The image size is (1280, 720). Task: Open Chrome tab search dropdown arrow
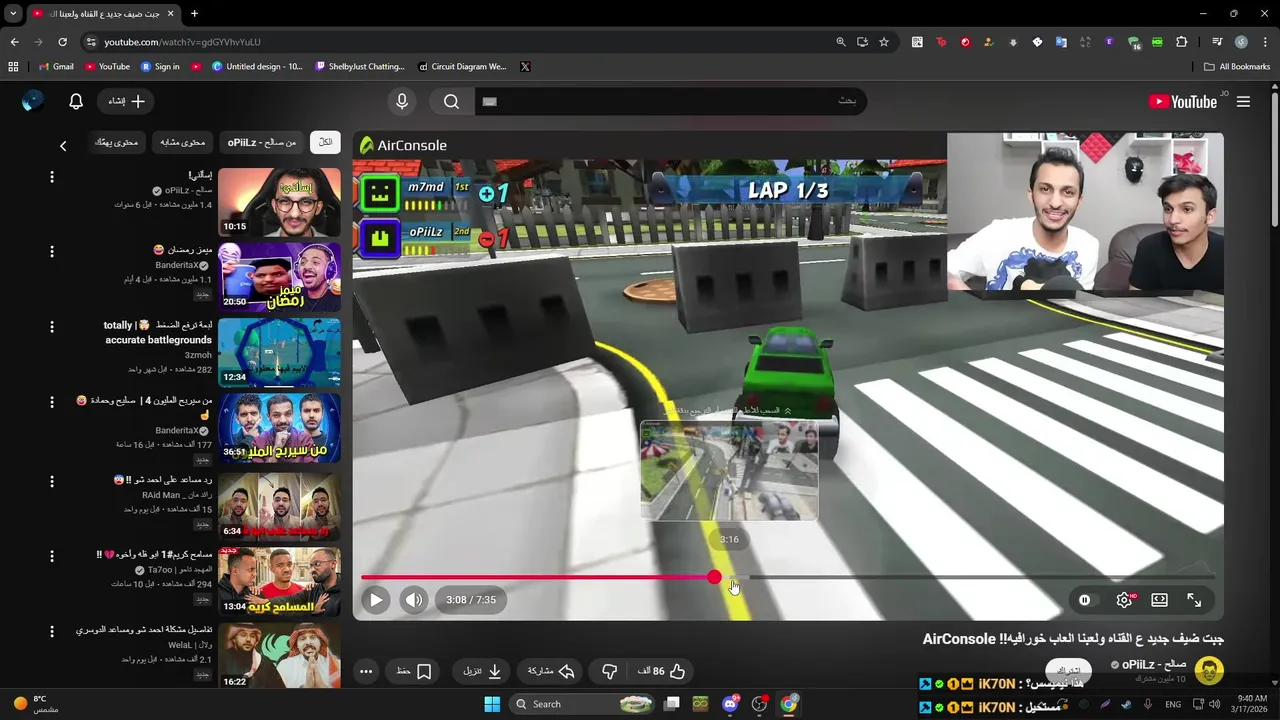13,14
